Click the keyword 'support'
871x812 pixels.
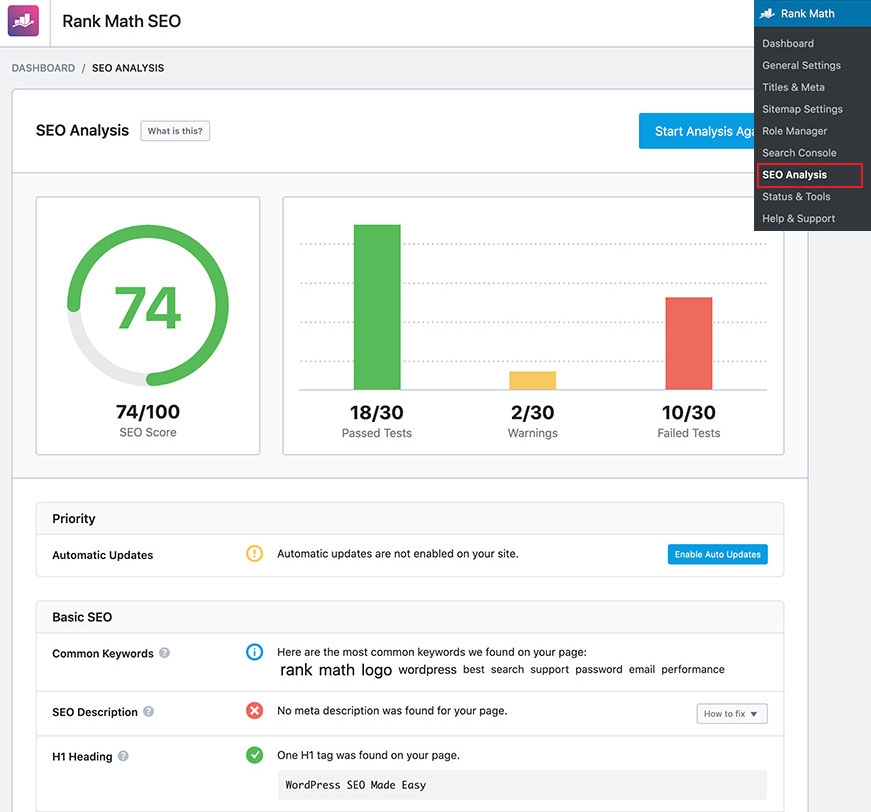tap(549, 669)
